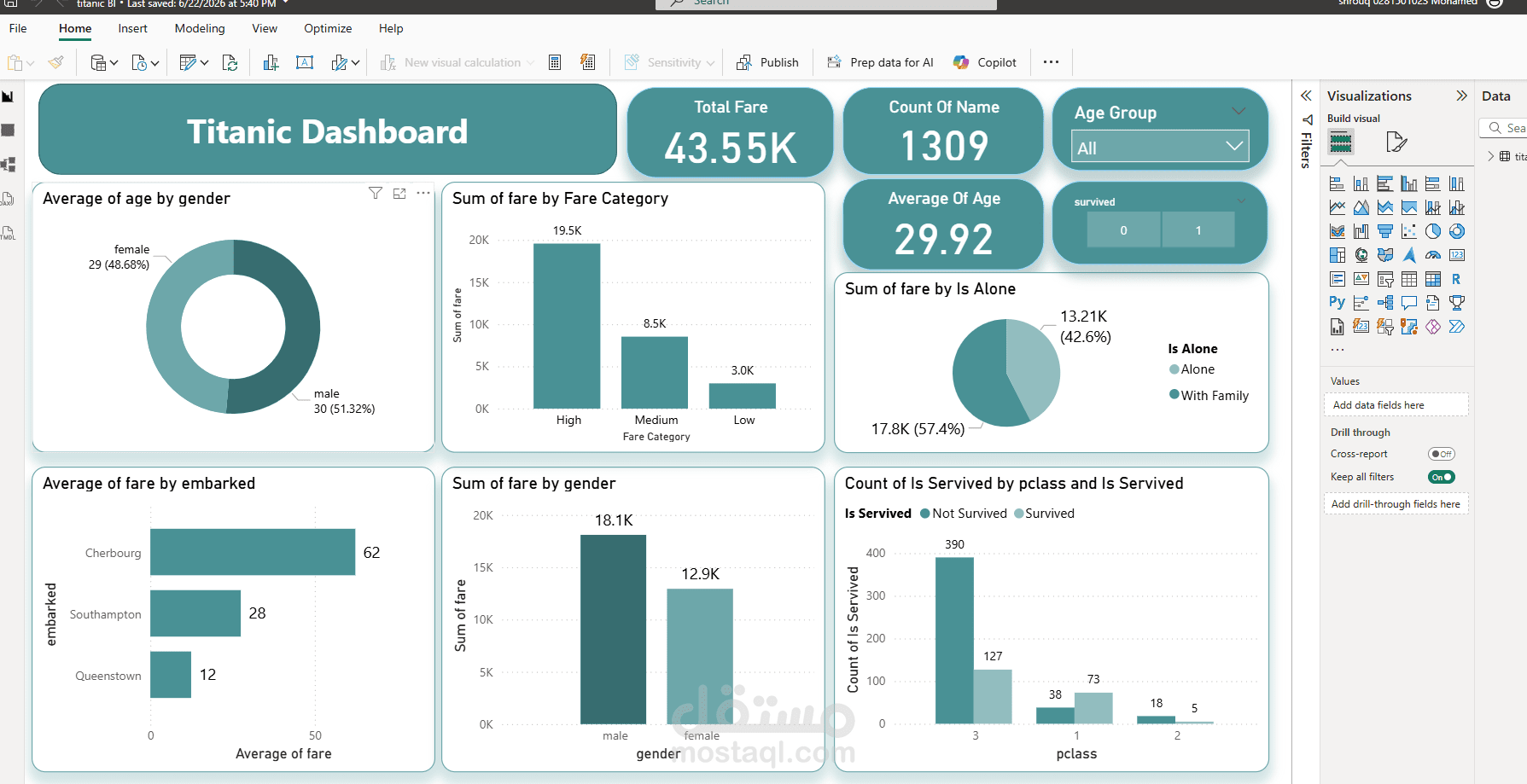Image resolution: width=1527 pixels, height=784 pixels.
Task: Choose the scatter chart visual icon
Action: click(x=1409, y=231)
